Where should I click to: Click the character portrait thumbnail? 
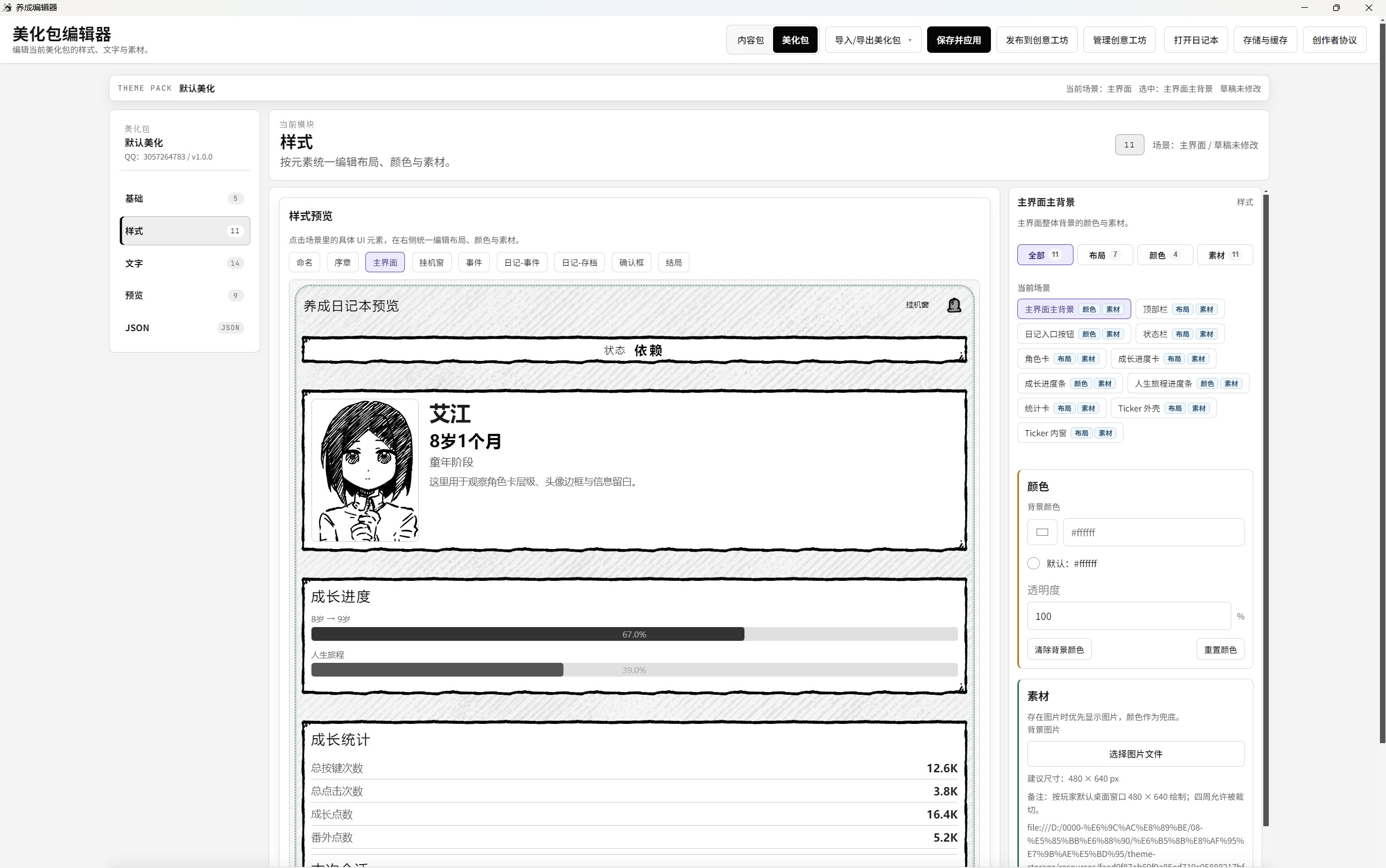pos(365,470)
